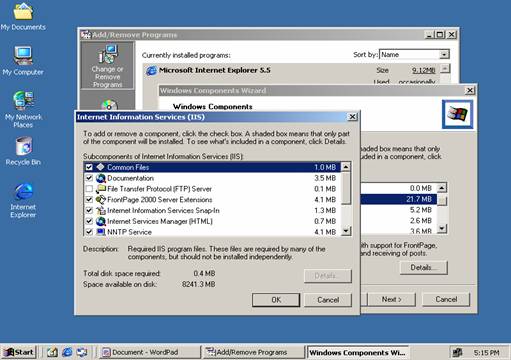Uncheck FrontPage 2000 Server Extensions checkbox
This screenshot has width=511, height=360.
[89, 200]
